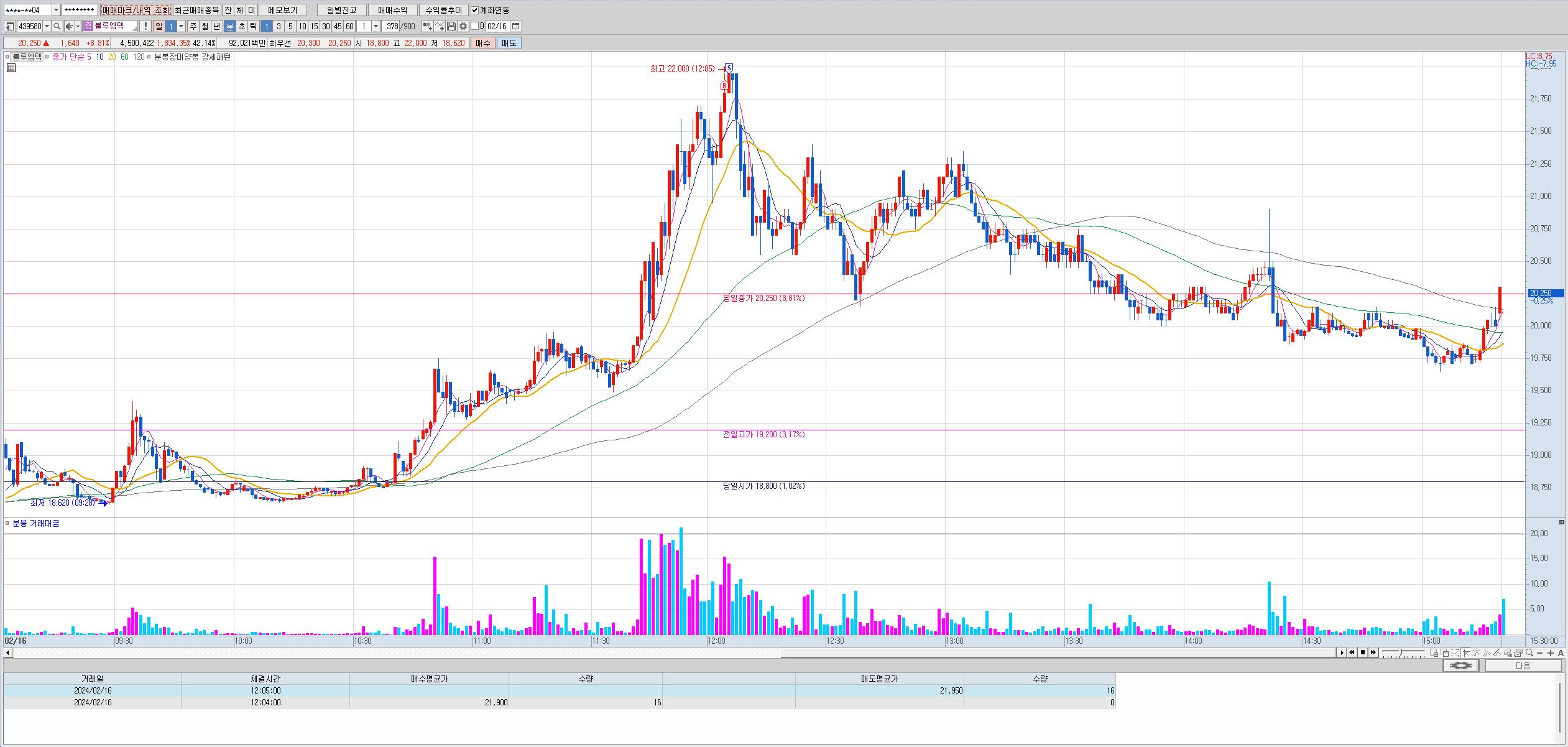This screenshot has height=747, width=1568.
Task: Click the add candle indicator icon
Action: 427,26
